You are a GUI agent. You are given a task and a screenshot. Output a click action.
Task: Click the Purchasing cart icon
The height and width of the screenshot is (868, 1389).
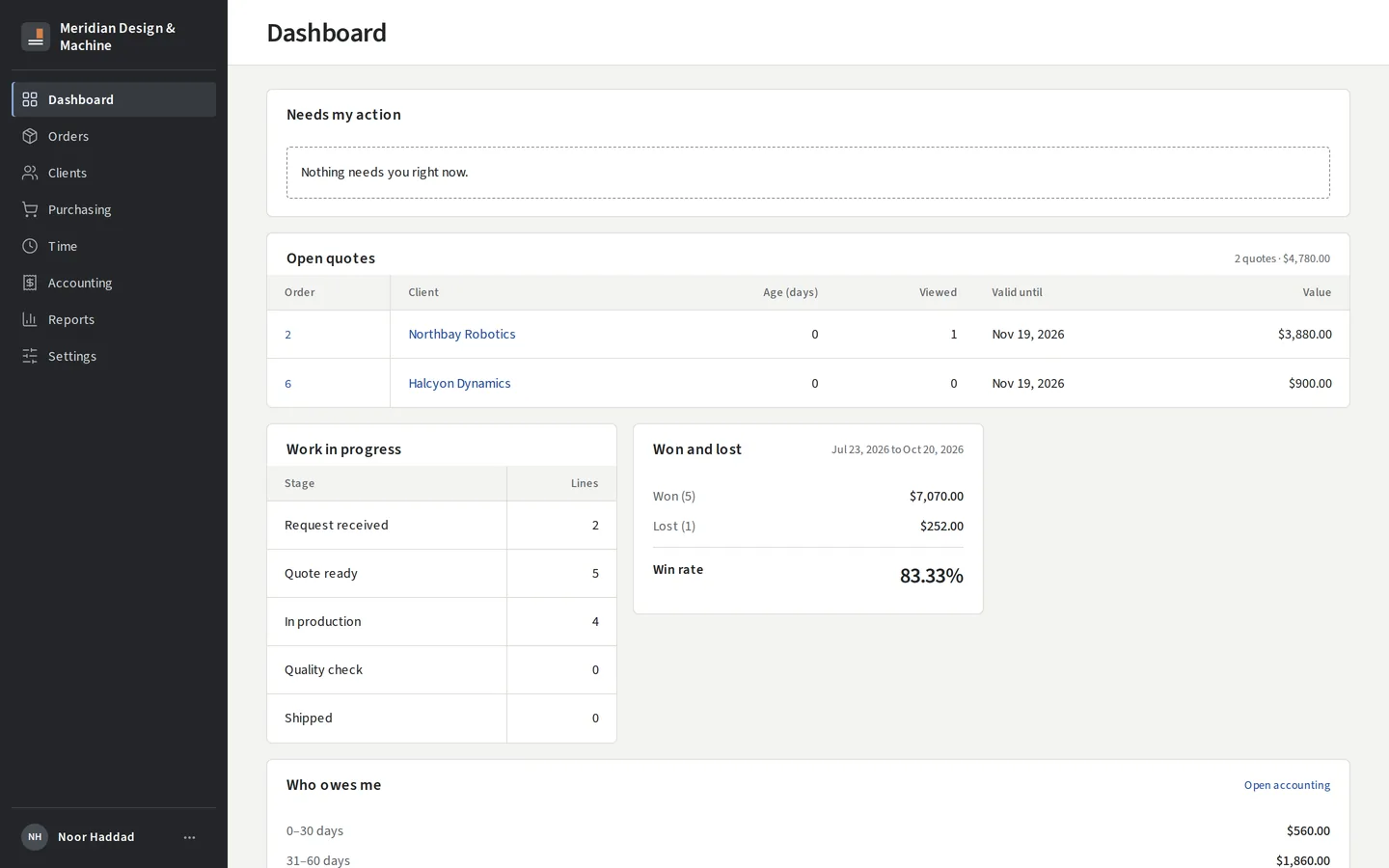point(30,209)
